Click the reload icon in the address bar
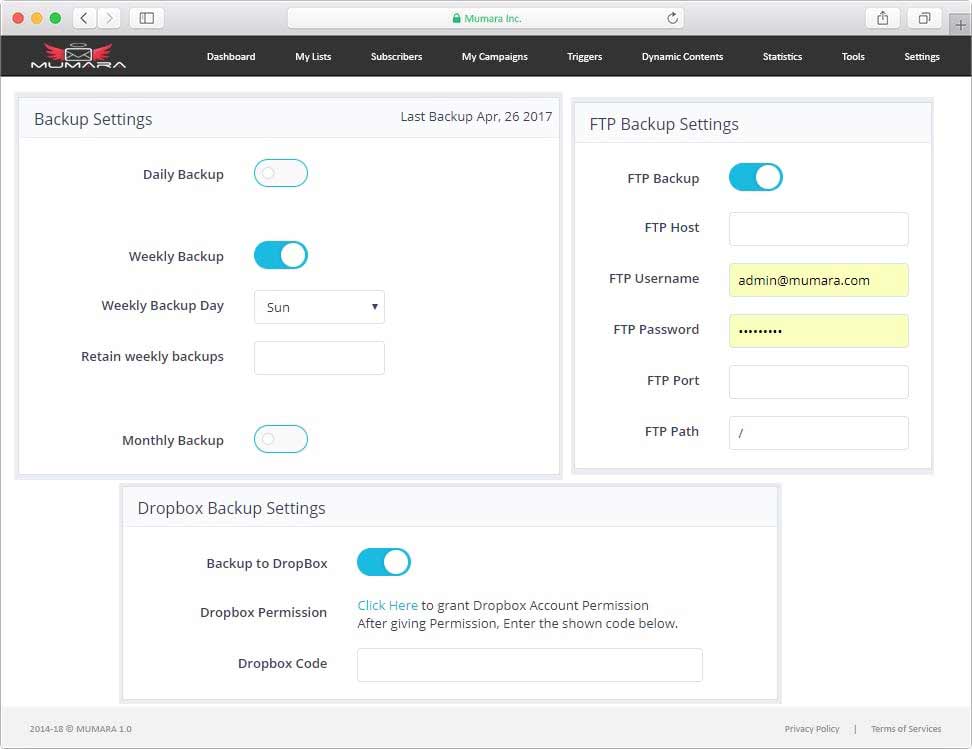Screen dimensions: 972x749 point(670,17)
